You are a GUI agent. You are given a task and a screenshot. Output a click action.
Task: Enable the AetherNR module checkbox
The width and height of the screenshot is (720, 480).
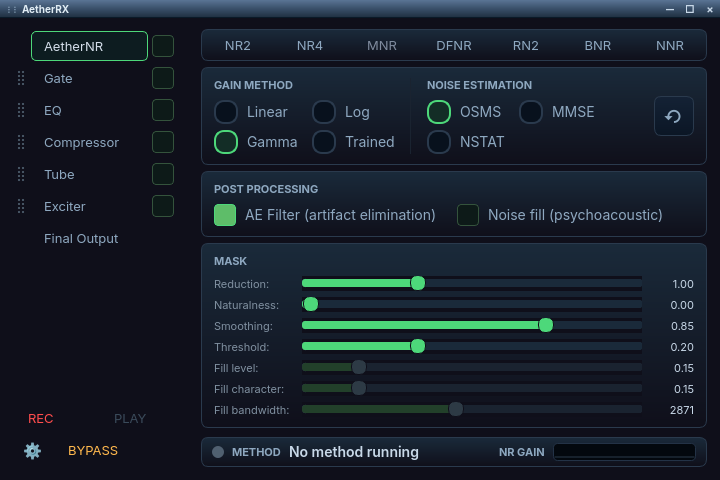coord(163,46)
